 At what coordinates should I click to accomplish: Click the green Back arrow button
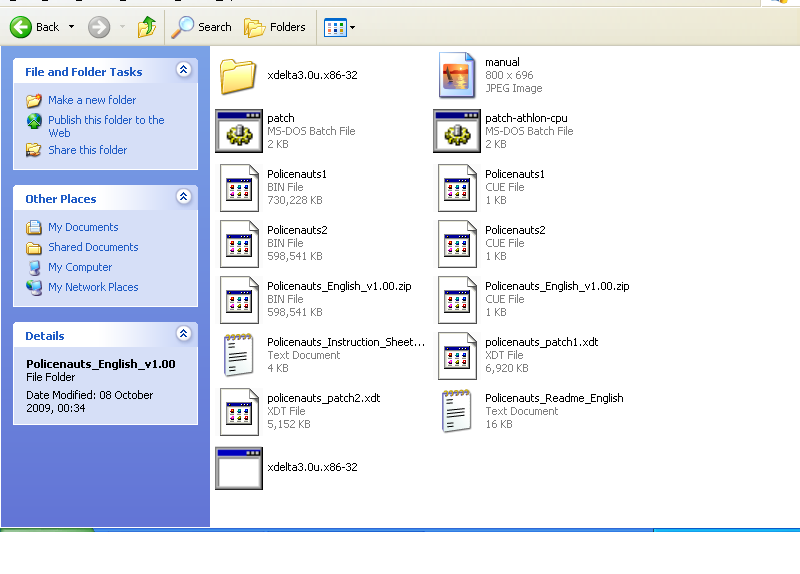tap(21, 27)
